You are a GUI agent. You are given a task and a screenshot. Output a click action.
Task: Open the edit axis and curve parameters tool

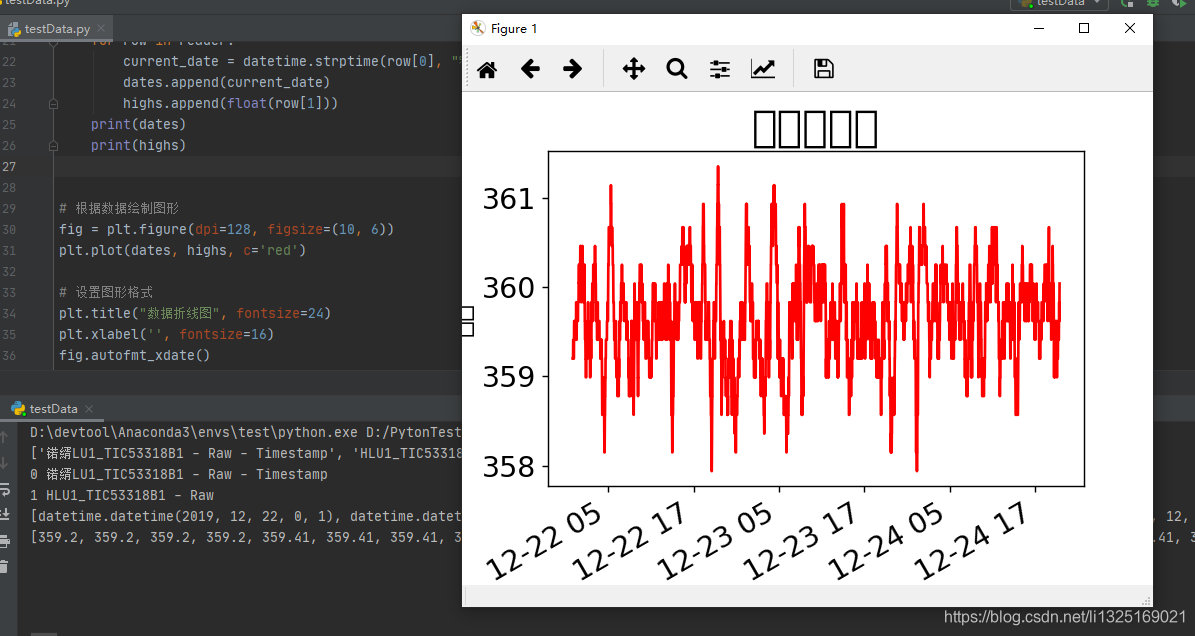(763, 69)
